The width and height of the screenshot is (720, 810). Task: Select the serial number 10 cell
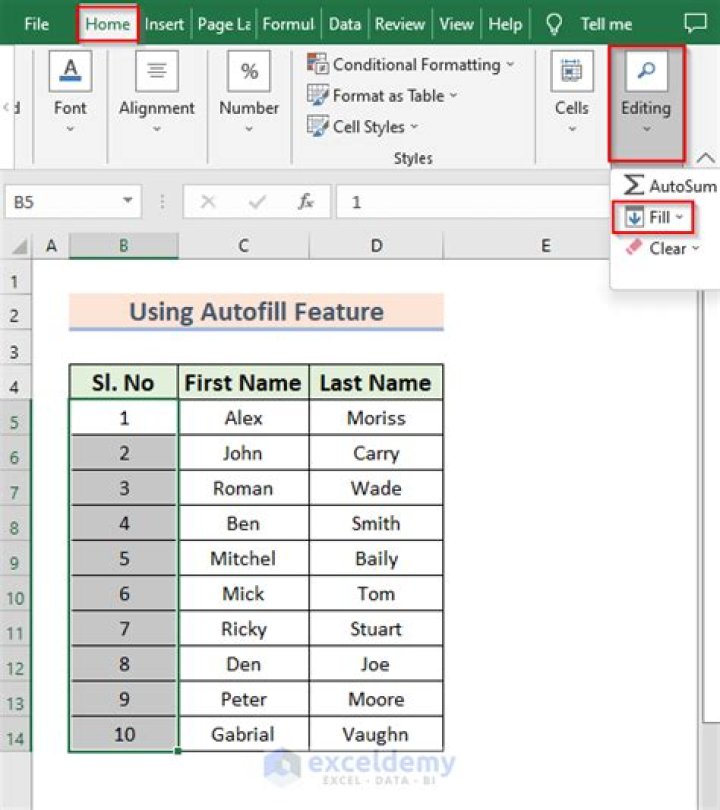pos(124,734)
